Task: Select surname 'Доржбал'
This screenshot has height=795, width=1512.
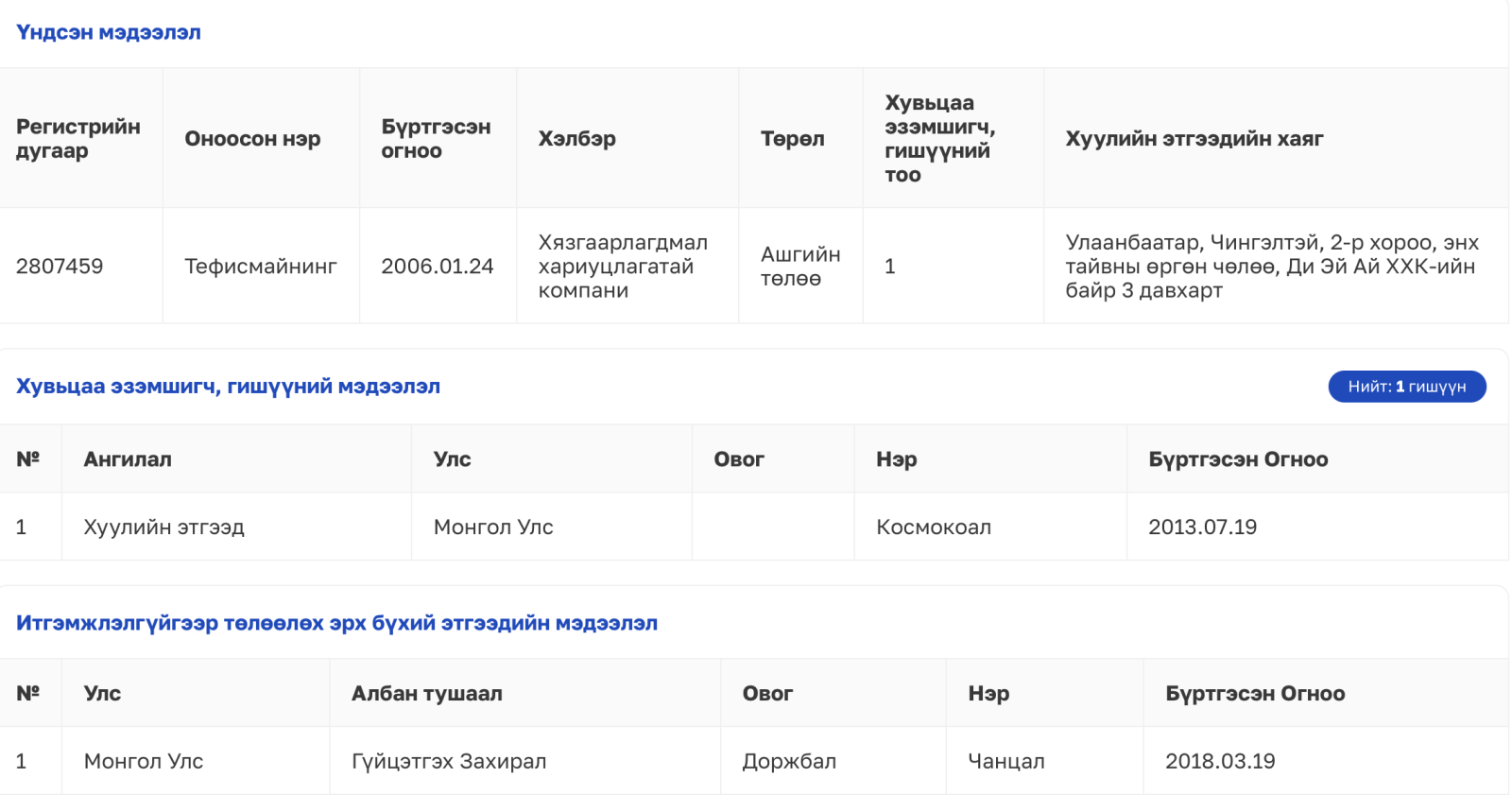Action: 789,762
